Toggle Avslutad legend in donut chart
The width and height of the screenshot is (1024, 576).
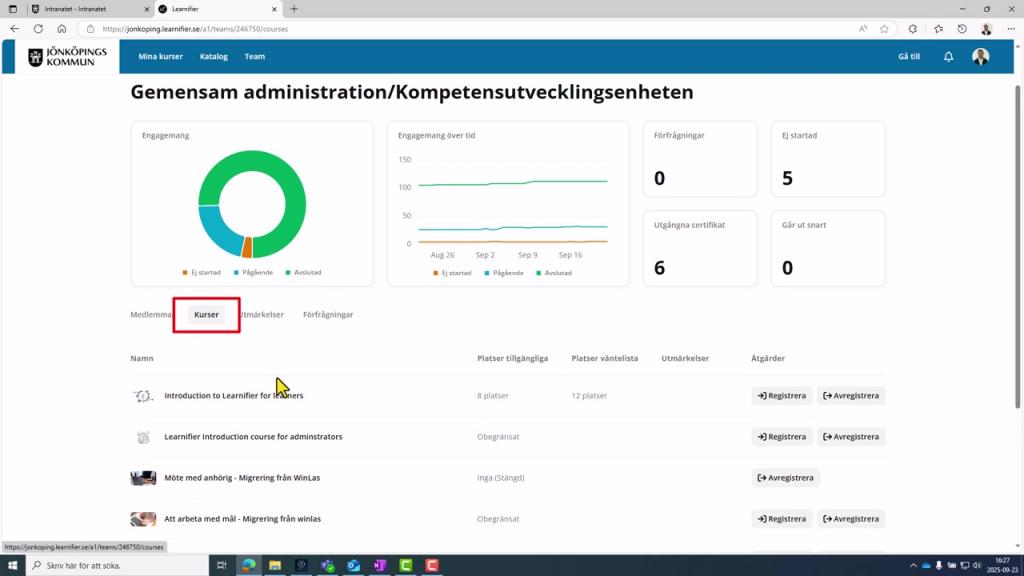click(x=303, y=272)
